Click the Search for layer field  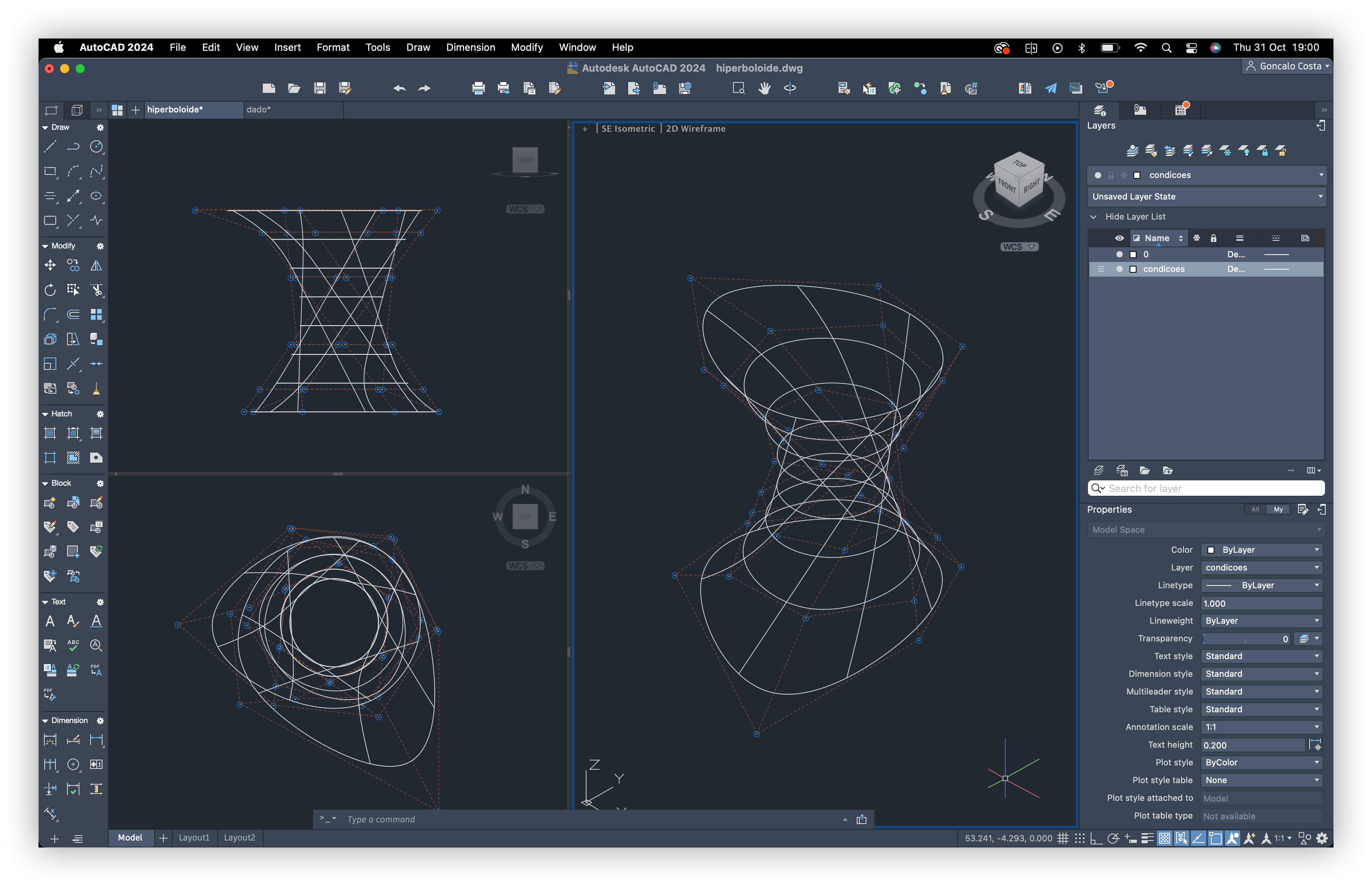[x=1206, y=488]
